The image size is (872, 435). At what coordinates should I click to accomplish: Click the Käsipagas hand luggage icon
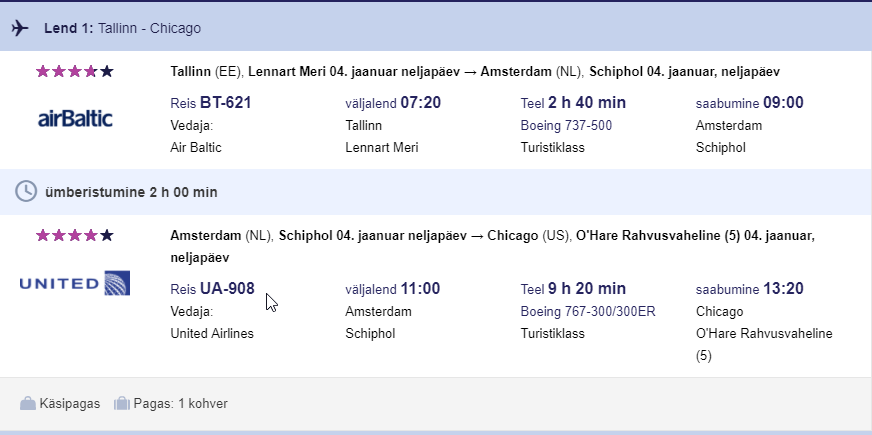coord(28,404)
